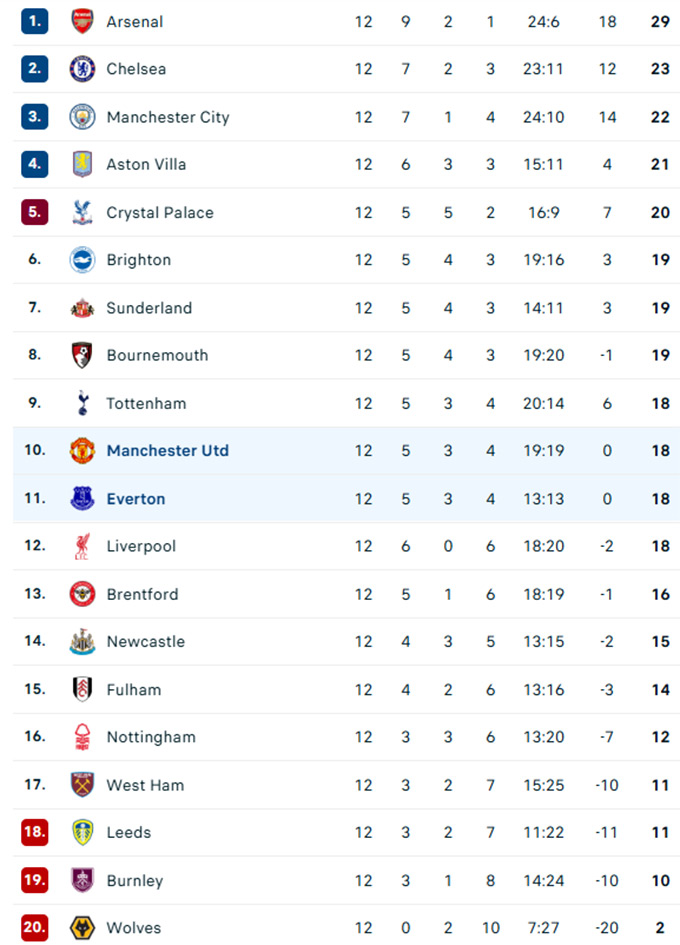Click the West Ham crest icon

tap(82, 785)
